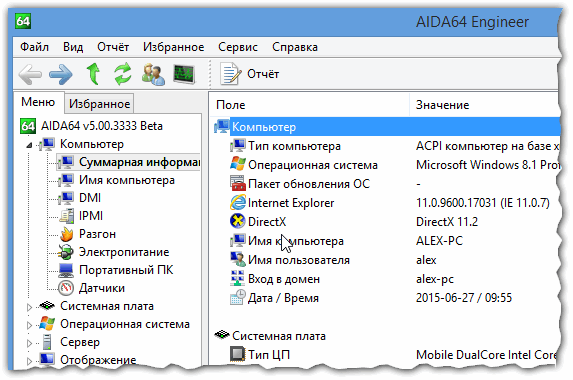Click the Internet Explorer icon in list
The height and width of the screenshot is (380, 573).
(x=238, y=202)
